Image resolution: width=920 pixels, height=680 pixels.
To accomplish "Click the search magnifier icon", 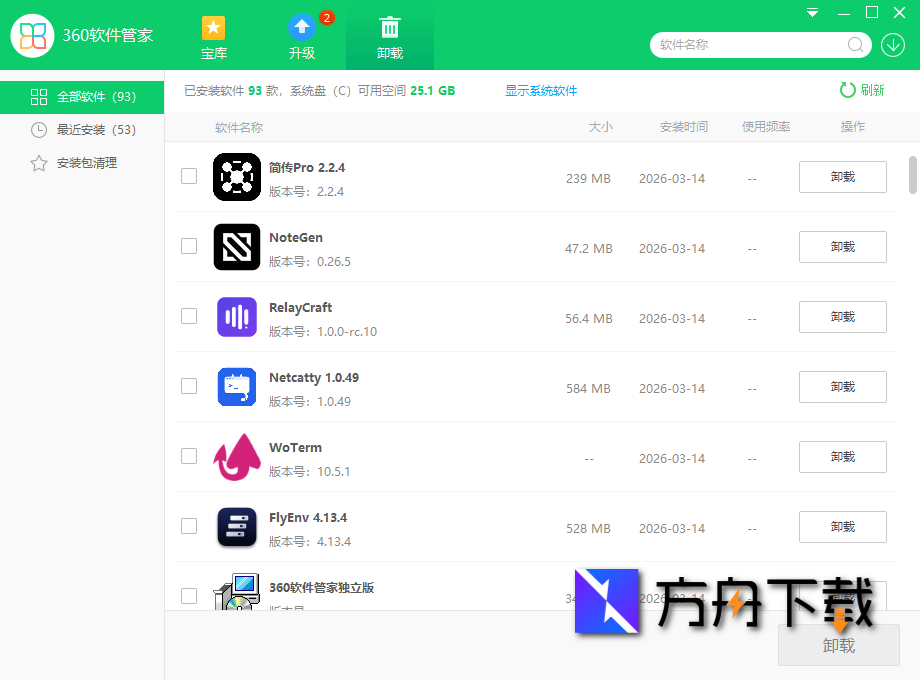I will (x=855, y=45).
